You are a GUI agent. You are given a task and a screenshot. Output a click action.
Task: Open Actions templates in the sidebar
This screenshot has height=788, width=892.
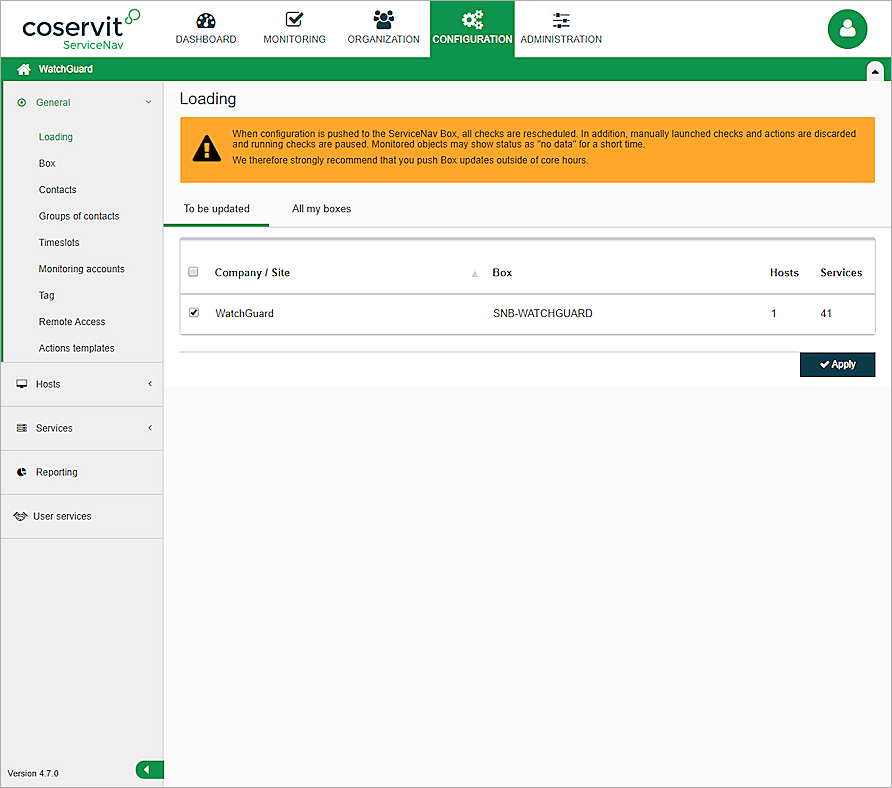click(76, 348)
